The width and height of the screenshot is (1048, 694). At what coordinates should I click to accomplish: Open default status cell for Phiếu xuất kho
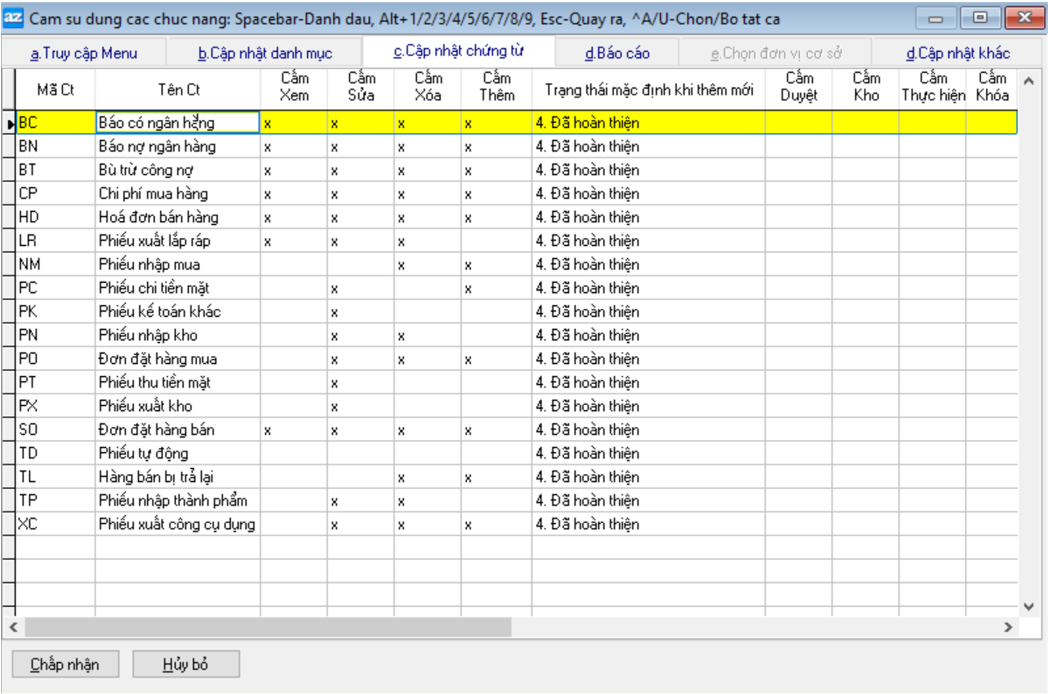[647, 406]
